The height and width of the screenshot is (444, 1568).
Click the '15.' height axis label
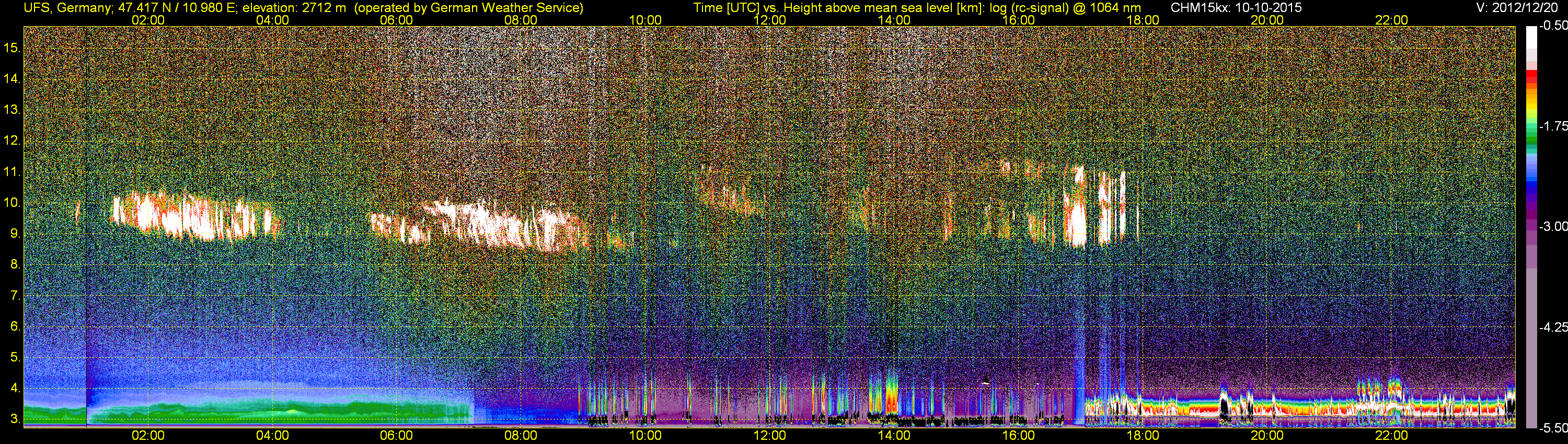coord(12,48)
